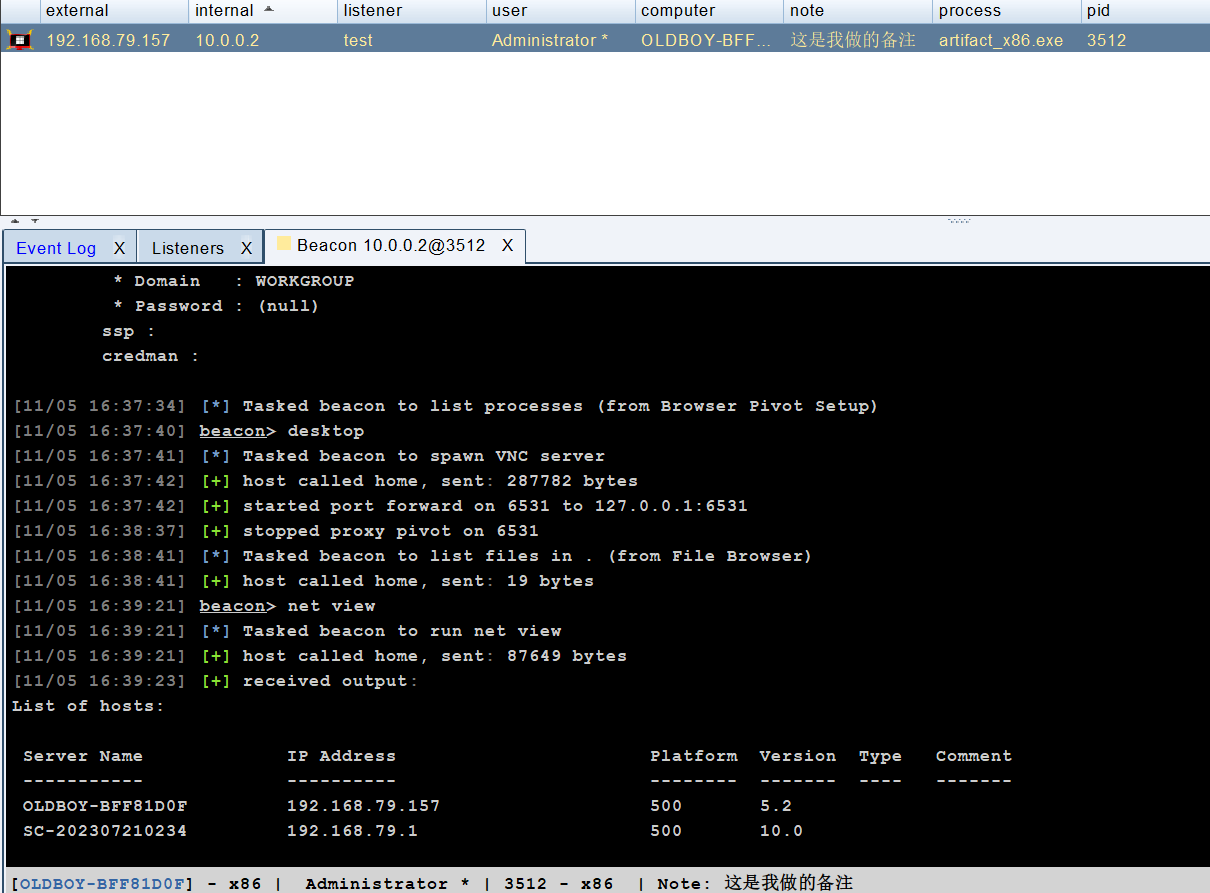1210x893 pixels.
Task: Click the 'Password : (null)' line
Action: (216, 306)
